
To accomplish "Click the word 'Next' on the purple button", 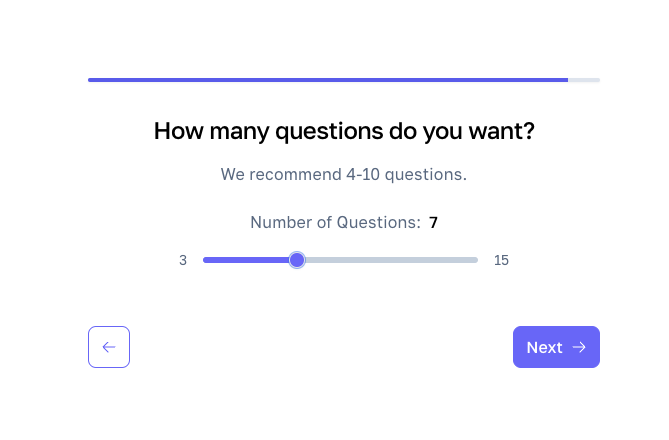I will coord(544,347).
